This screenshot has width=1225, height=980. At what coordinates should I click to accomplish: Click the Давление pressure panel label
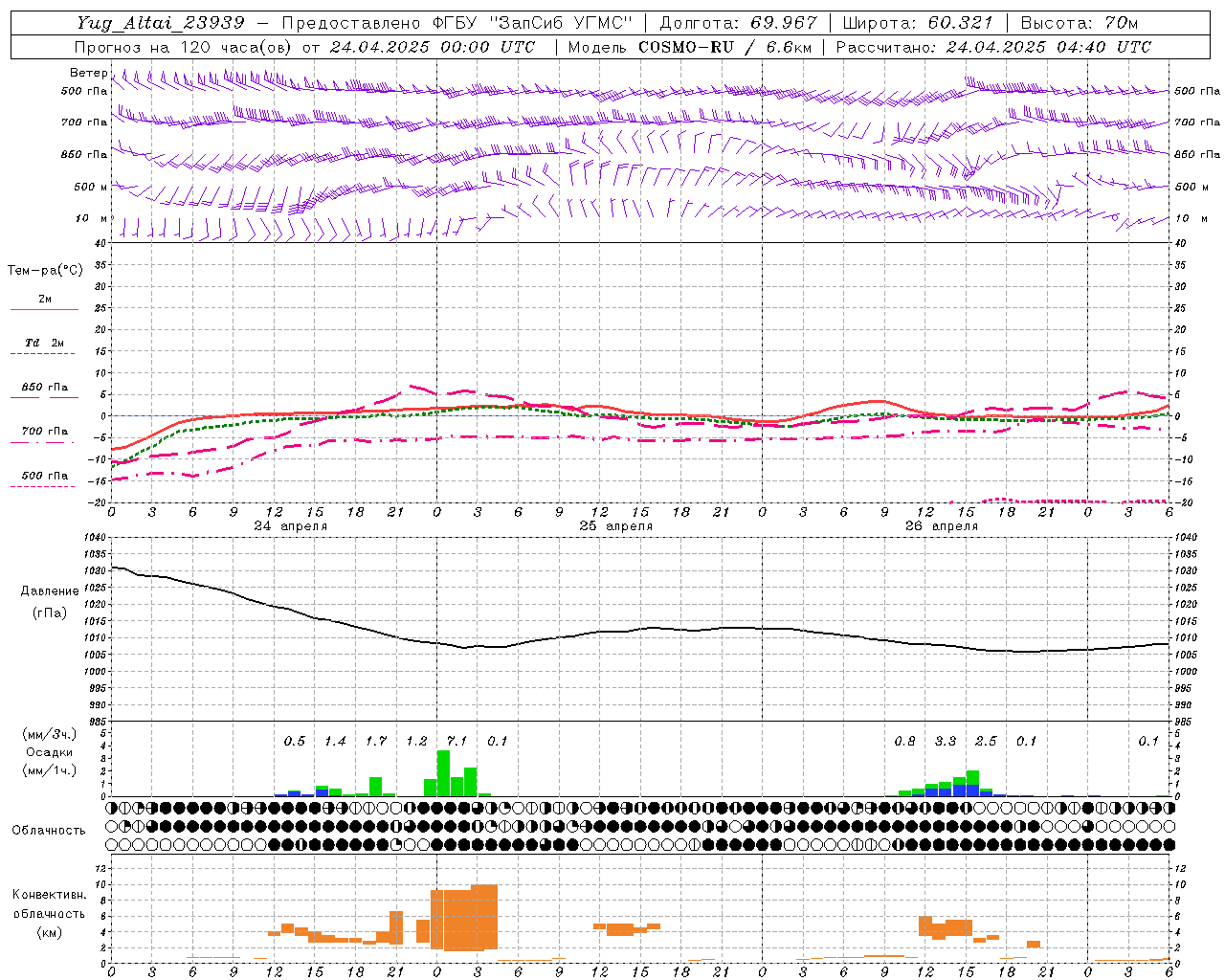click(50, 591)
